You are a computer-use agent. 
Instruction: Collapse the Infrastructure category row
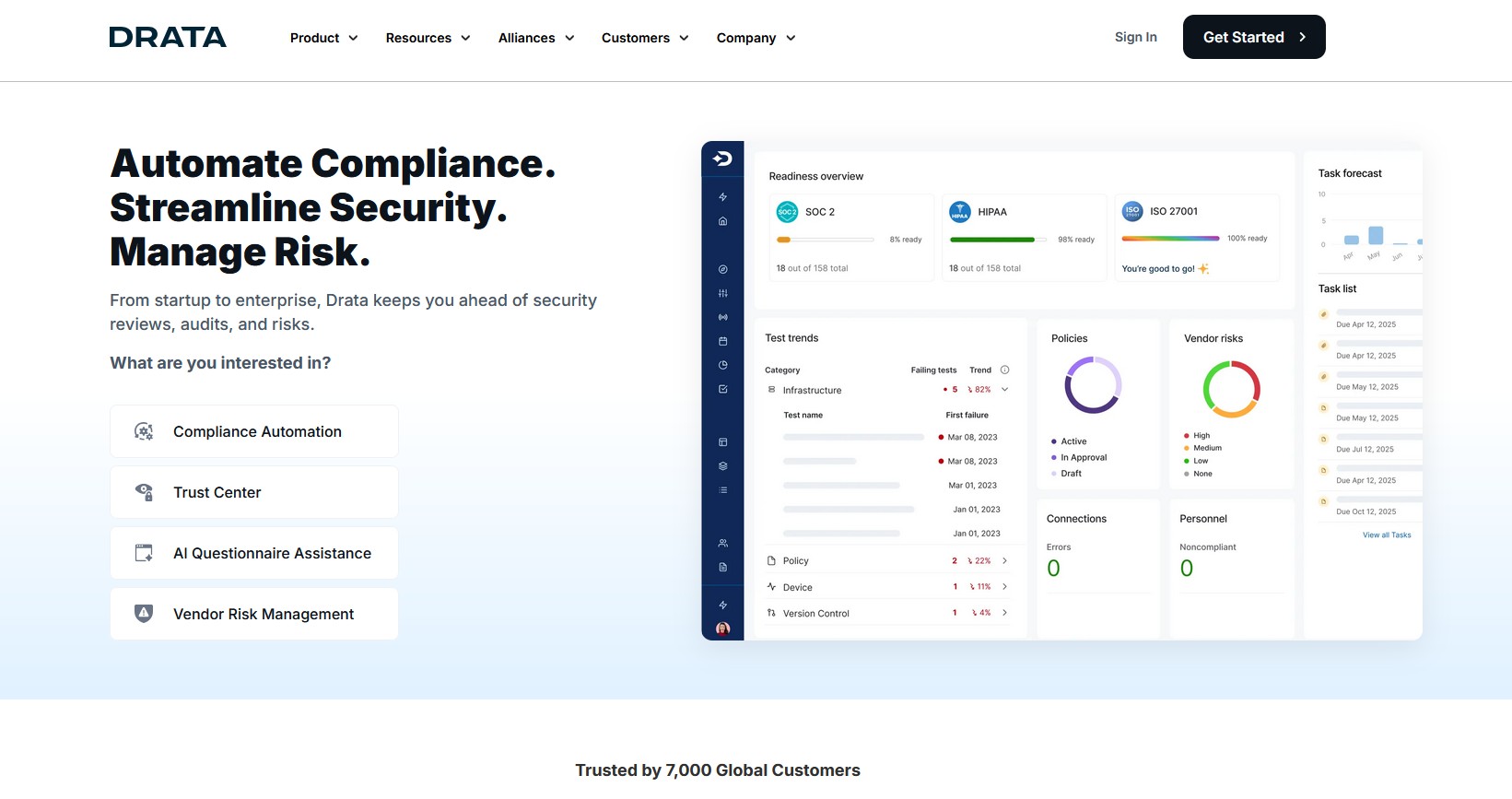coord(1004,390)
